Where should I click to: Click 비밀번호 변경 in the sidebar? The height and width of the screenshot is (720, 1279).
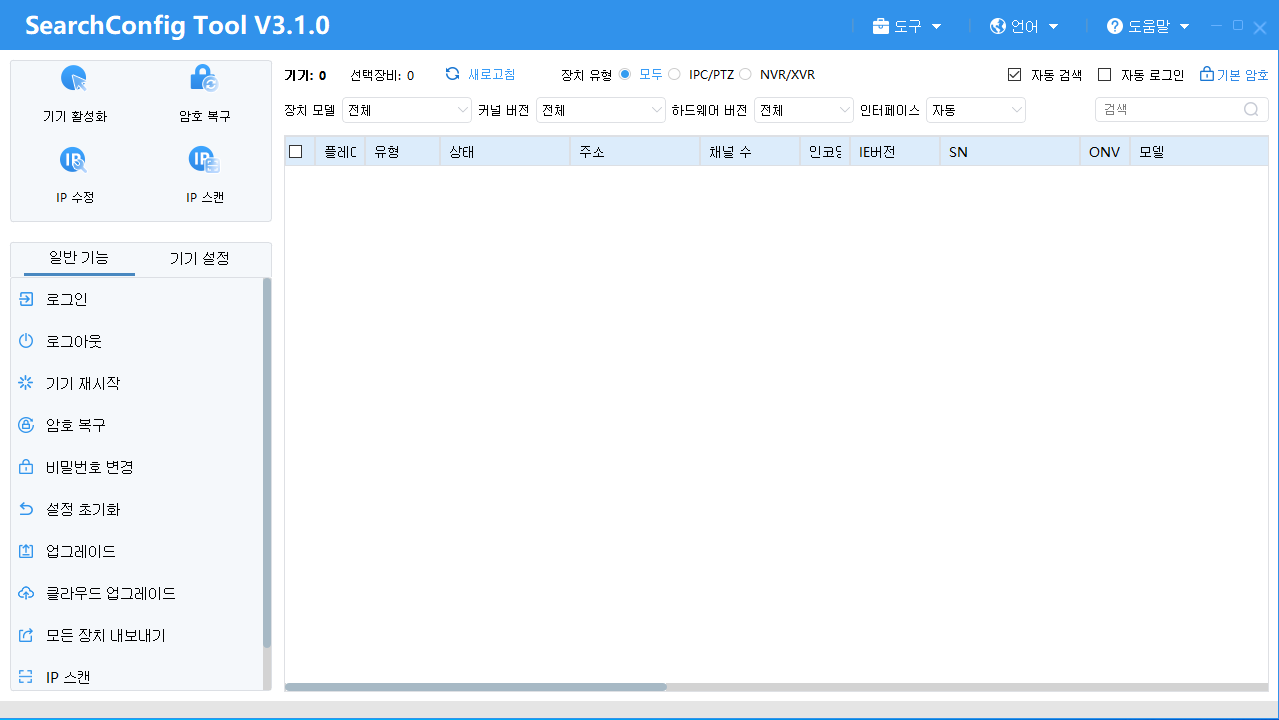tap(89, 467)
